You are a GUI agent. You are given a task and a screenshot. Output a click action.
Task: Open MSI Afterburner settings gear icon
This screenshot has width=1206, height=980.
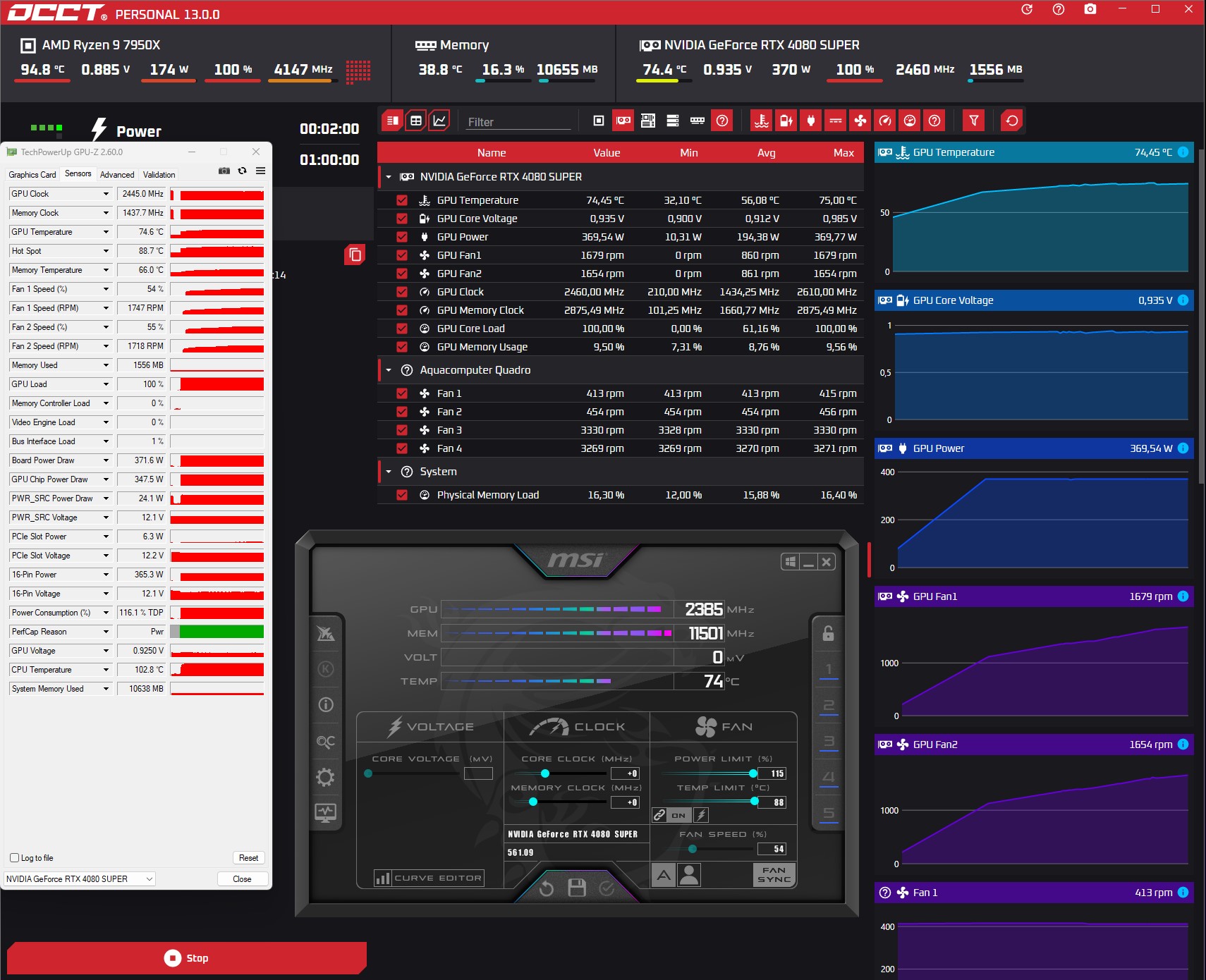[x=325, y=777]
